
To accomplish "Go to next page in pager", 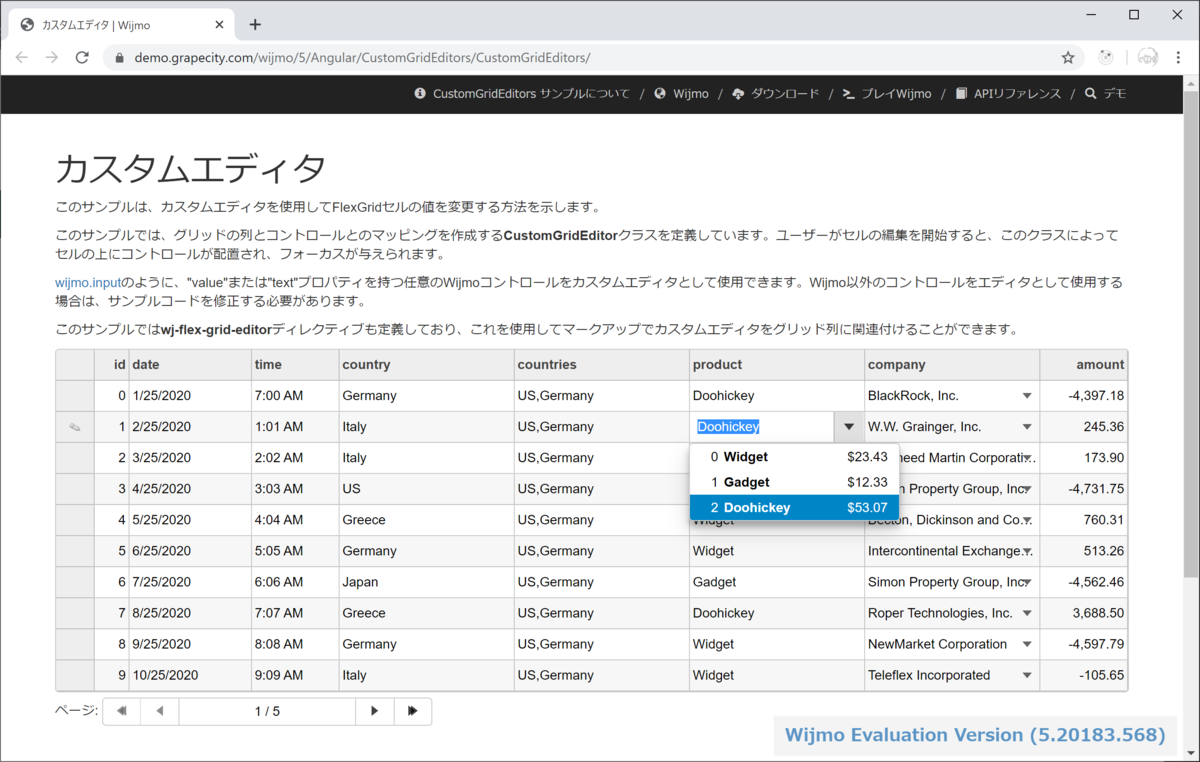I will click(375, 711).
